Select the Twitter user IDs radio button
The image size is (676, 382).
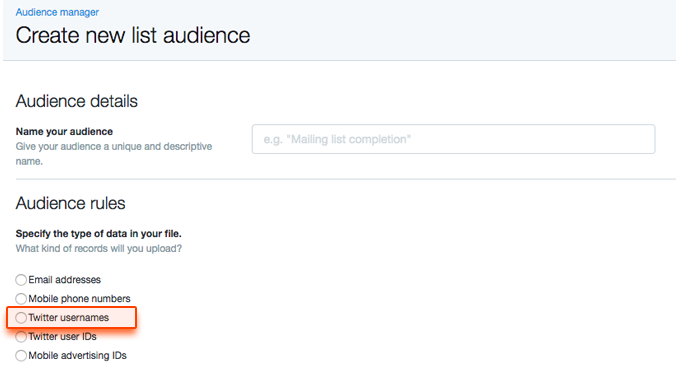coord(21,337)
